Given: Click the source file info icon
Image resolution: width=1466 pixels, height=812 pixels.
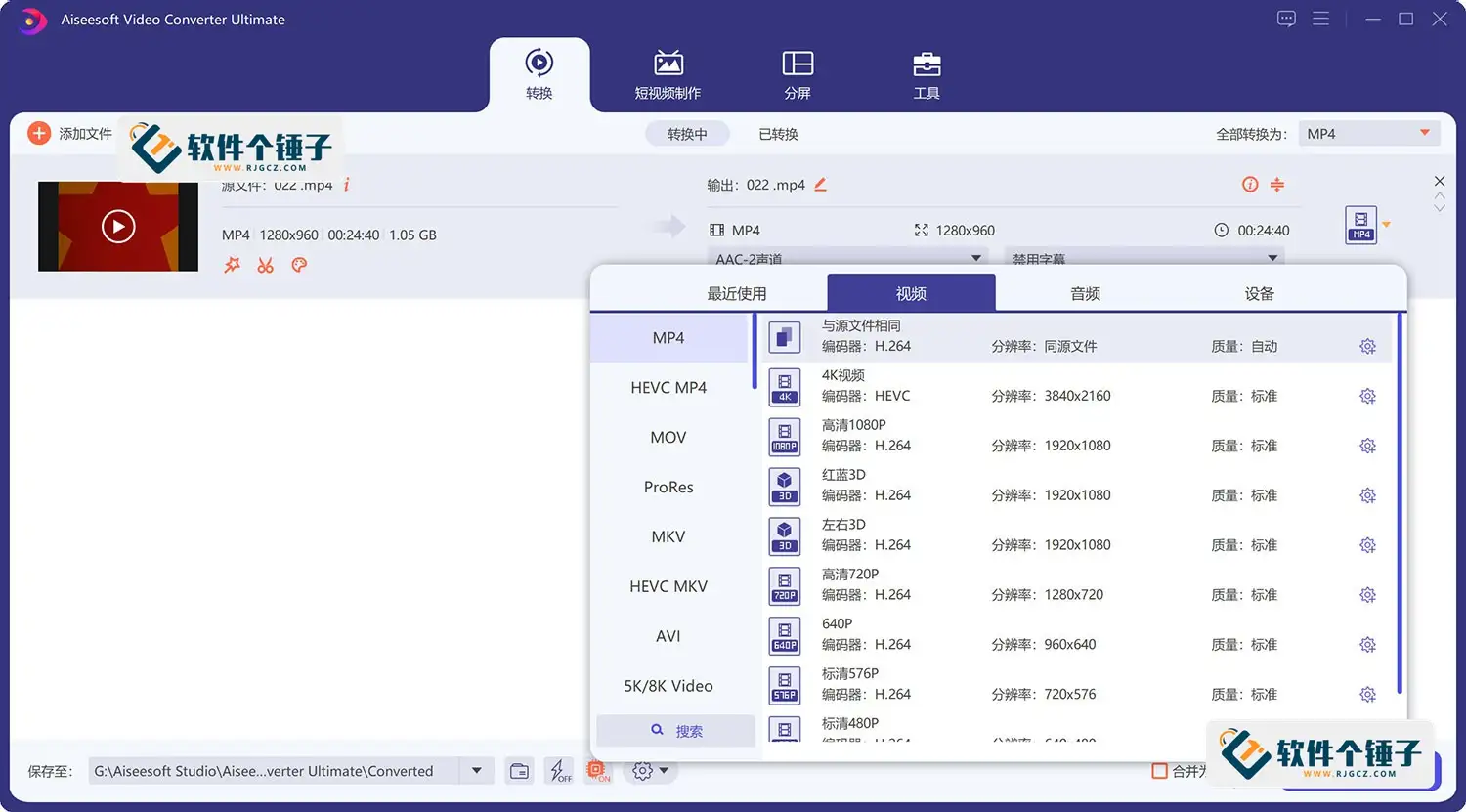Looking at the screenshot, I should point(347,184).
